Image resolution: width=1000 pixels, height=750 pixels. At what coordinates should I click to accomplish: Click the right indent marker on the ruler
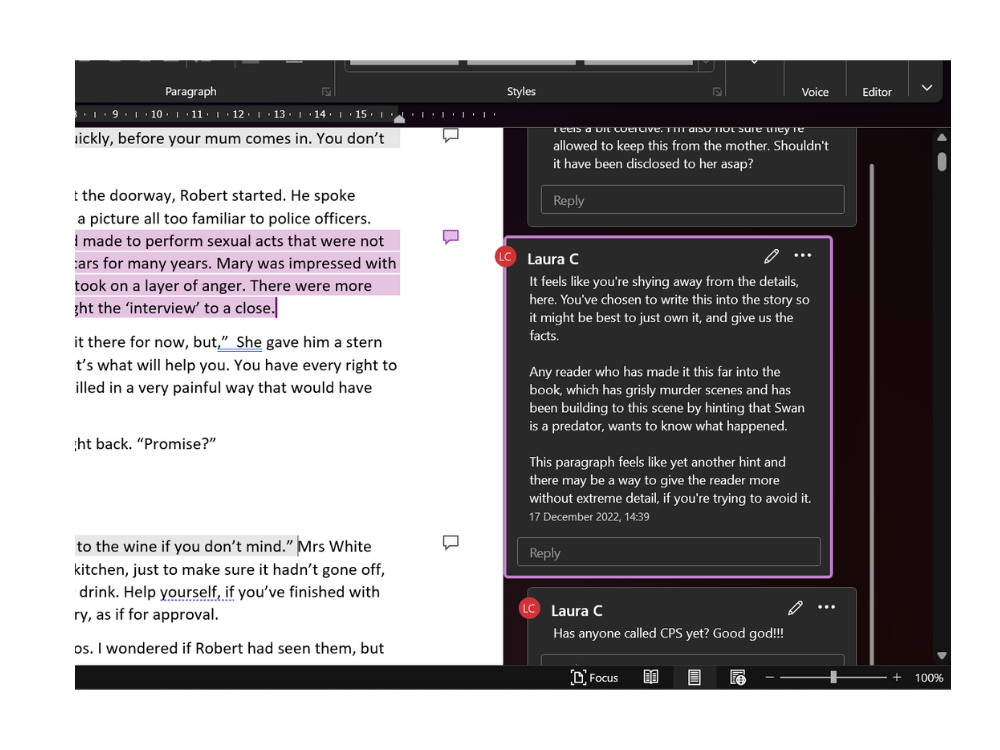[x=399, y=119]
